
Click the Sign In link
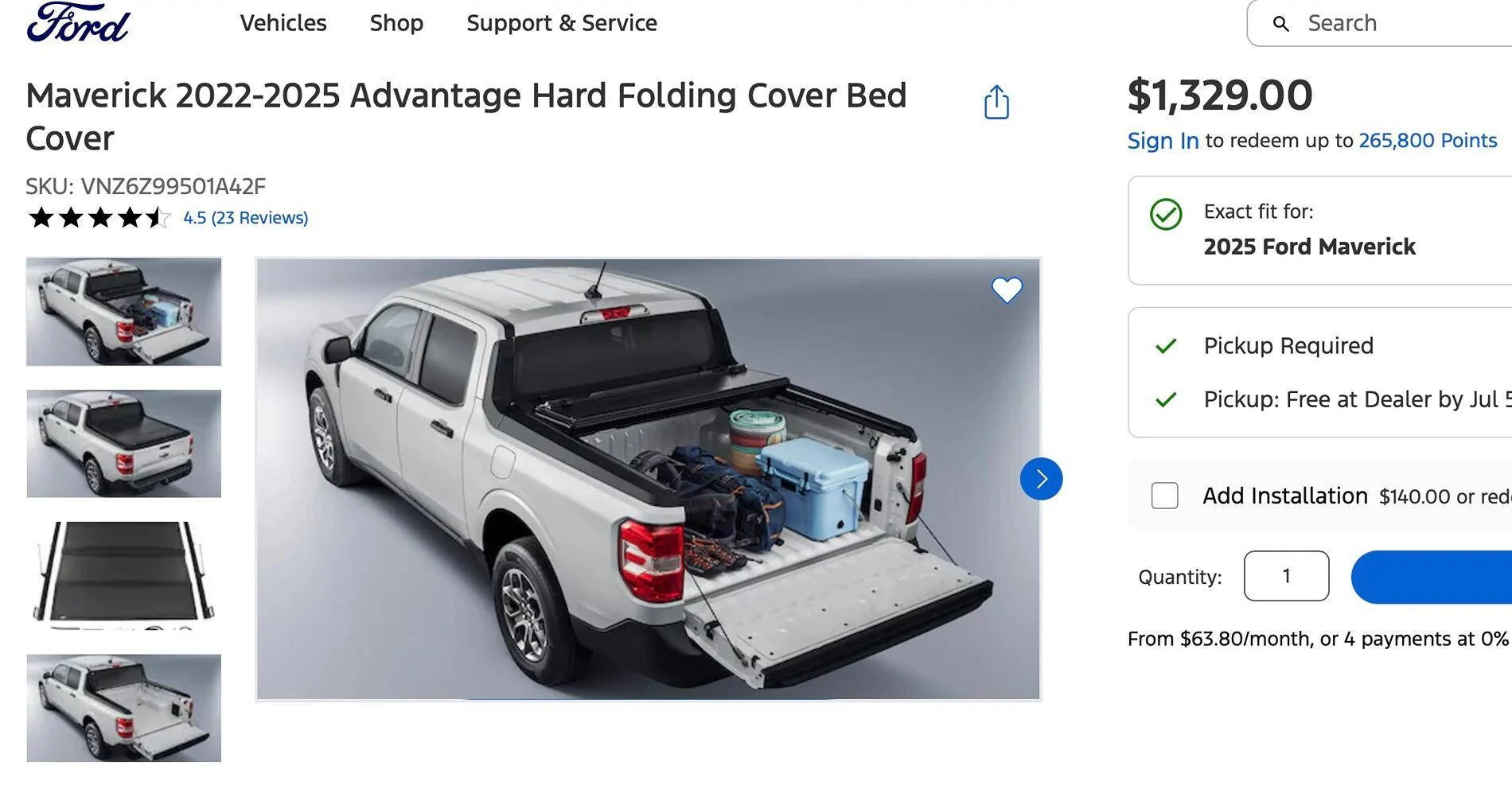pyautogui.click(x=1163, y=141)
